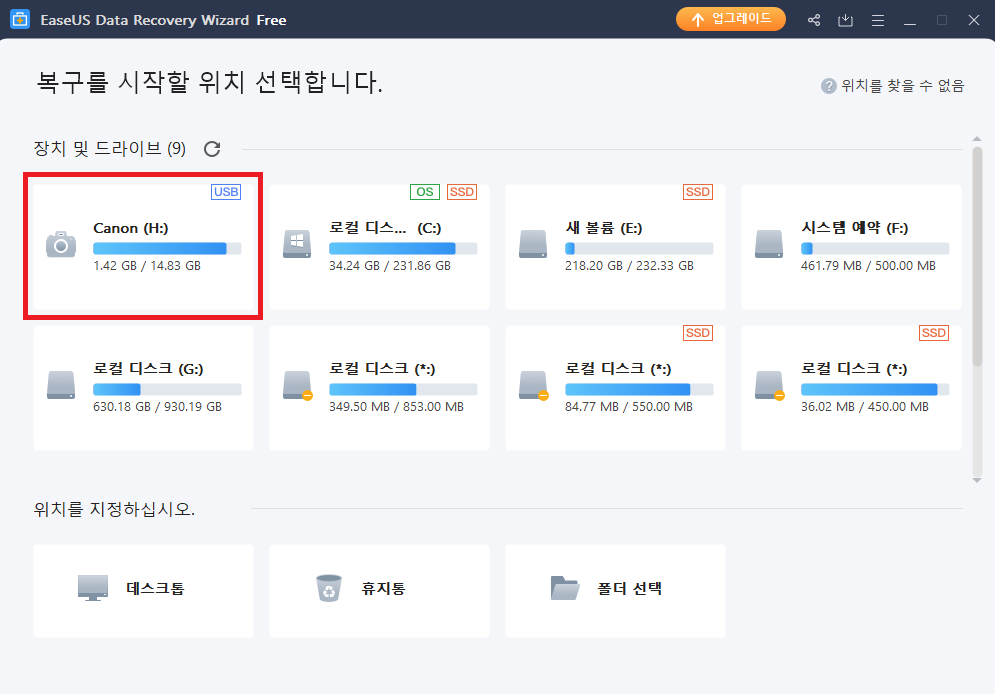
Task: Select the 새 볼륨 (E:) drive name
Action: click(603, 228)
